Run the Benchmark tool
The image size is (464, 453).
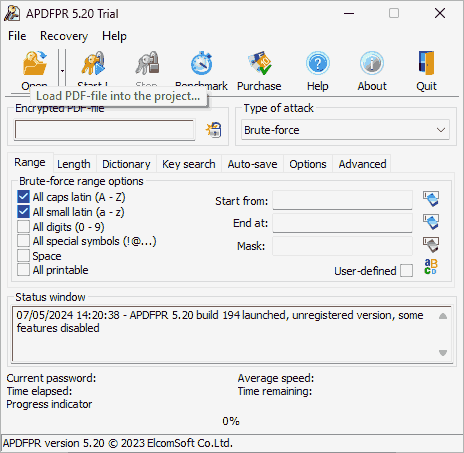[201, 63]
